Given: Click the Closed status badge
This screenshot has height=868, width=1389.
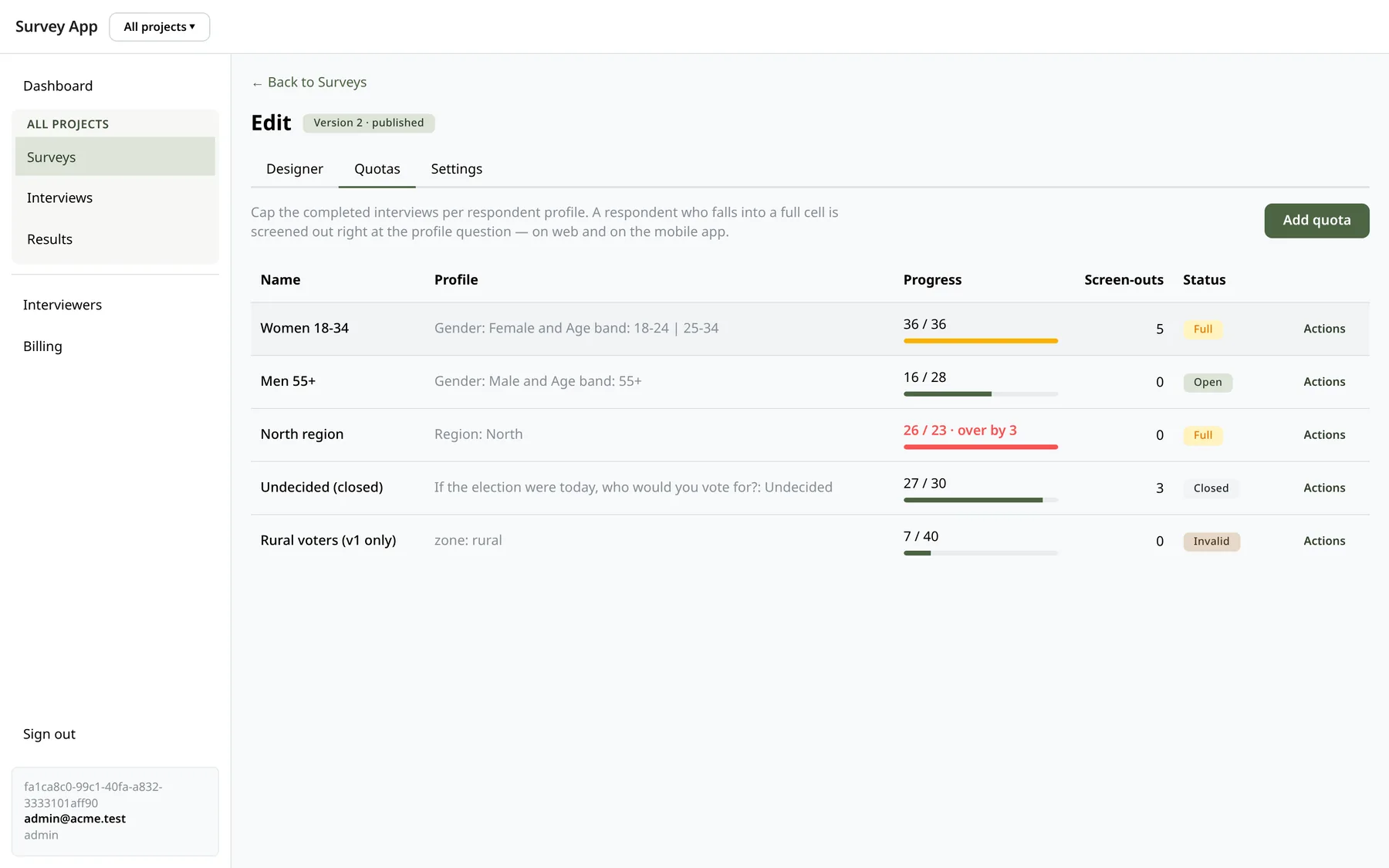Looking at the screenshot, I should click(1211, 488).
